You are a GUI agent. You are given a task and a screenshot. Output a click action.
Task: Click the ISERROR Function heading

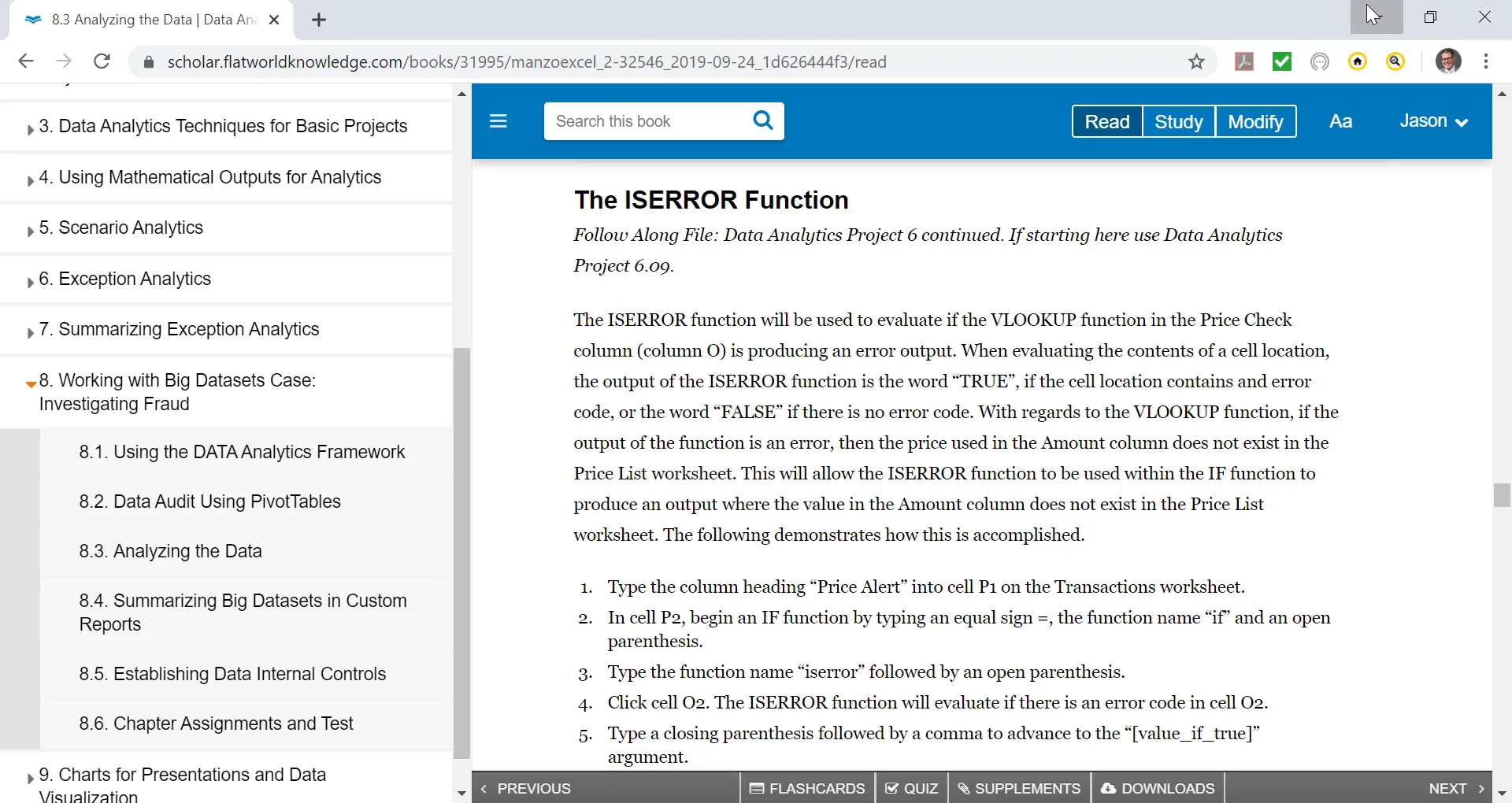click(x=711, y=200)
